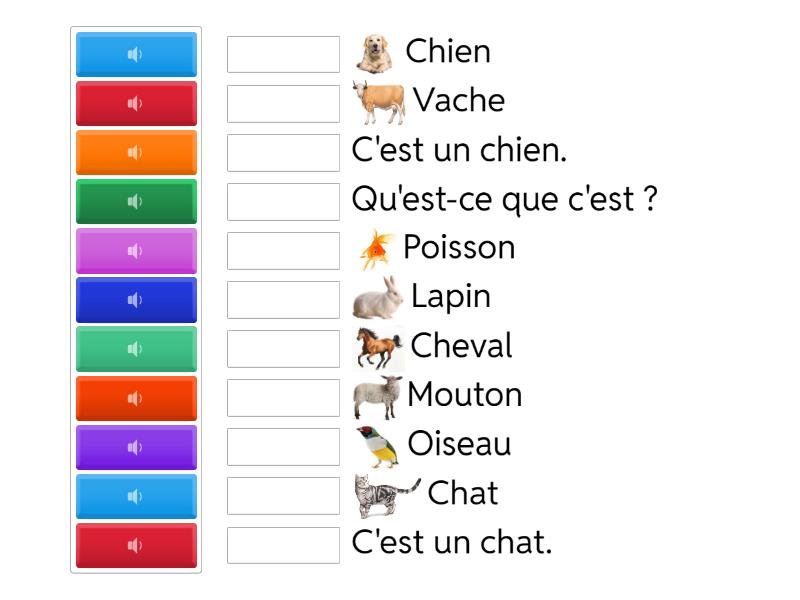This screenshot has width=800, height=600.
Task: Play the purple speaker audio button
Action: click(x=136, y=445)
